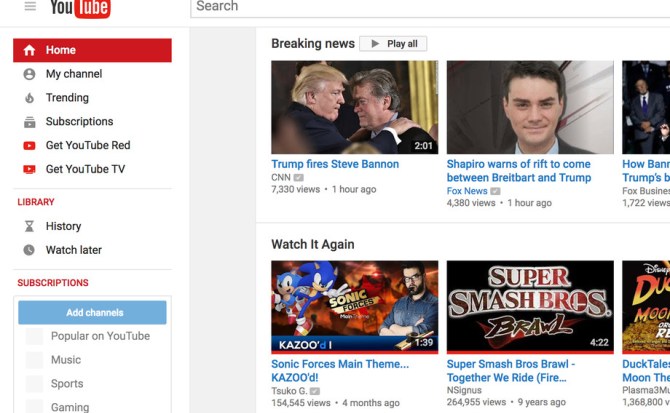Viewport: 670px width, 413px height.
Task: Click '154,545 views • 4 months ago' text
Action: pos(335,403)
